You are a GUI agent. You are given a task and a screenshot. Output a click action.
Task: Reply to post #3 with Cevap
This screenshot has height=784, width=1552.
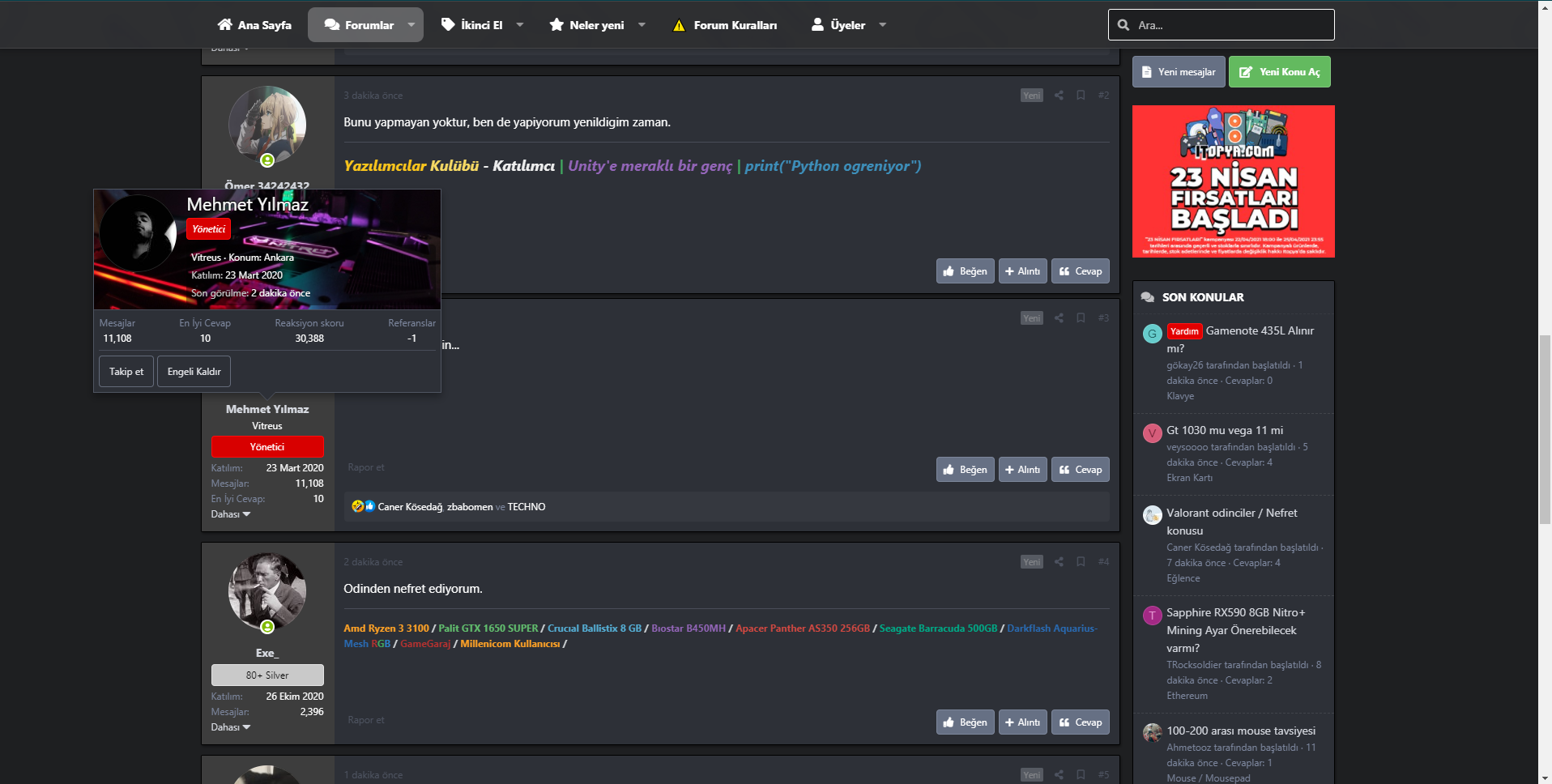click(x=1080, y=470)
